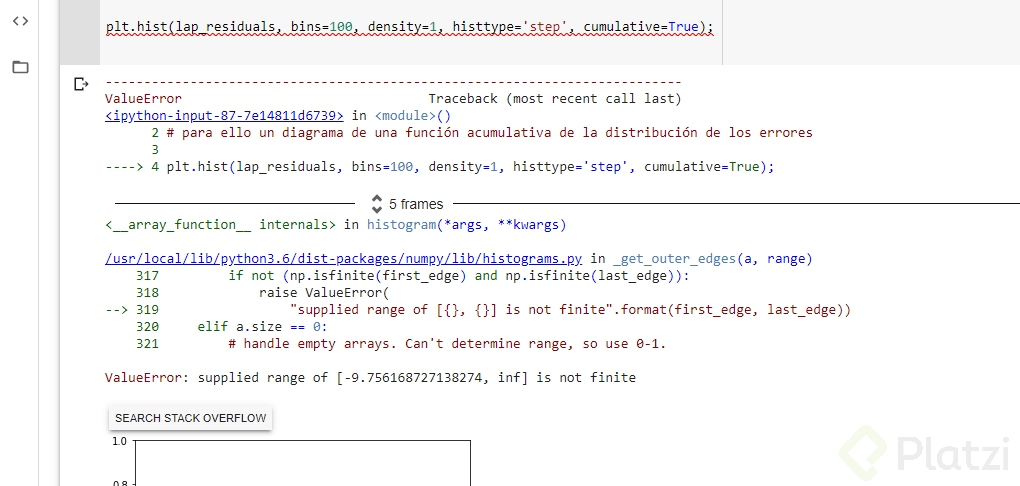Screen dimensions: 1020x486
Task: Click the code cell's left gutter area
Action: pyautogui.click(x=79, y=32)
